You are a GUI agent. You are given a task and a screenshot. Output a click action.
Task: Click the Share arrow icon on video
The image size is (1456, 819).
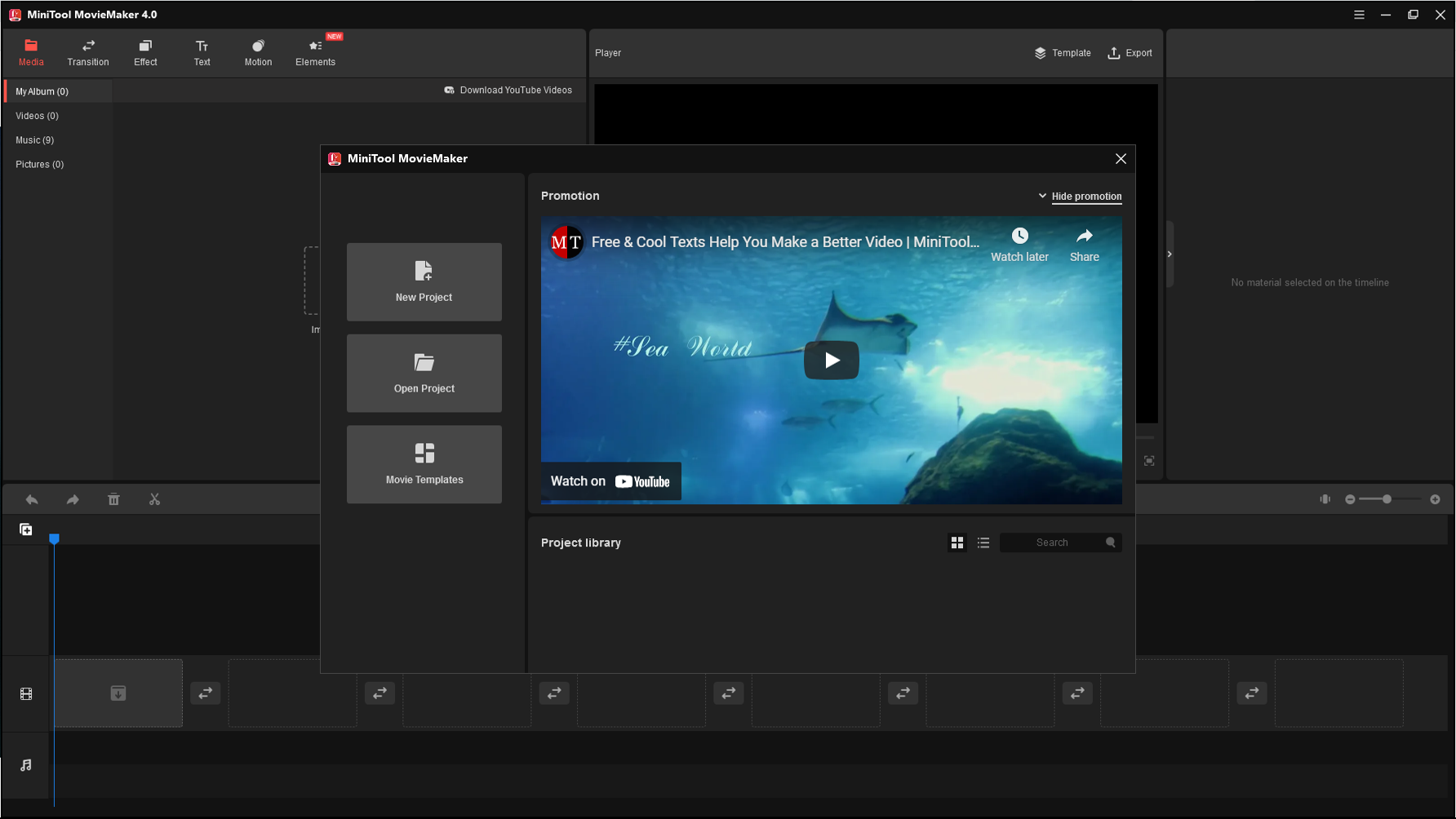1084,236
